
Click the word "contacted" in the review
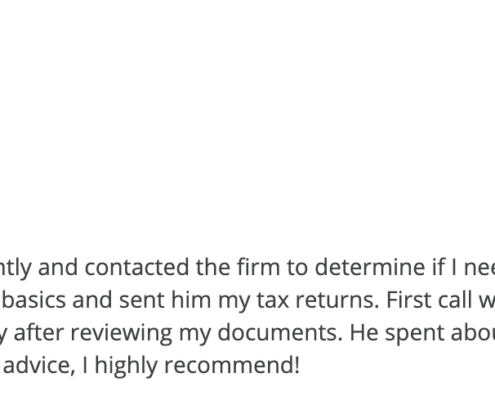point(137,267)
